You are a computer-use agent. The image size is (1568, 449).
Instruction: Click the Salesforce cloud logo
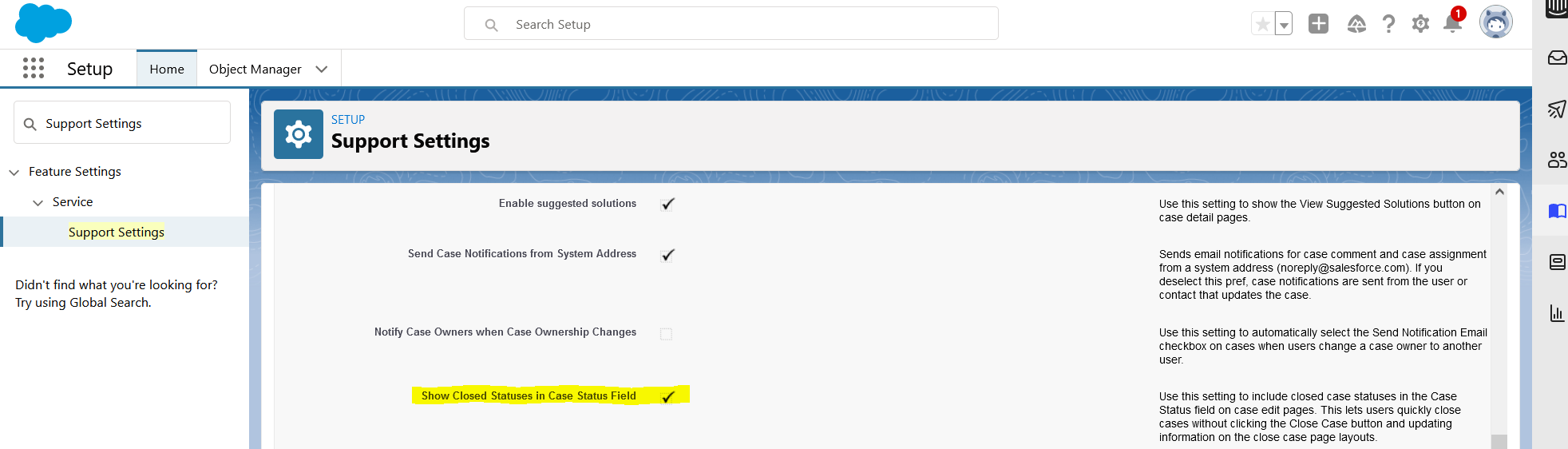pos(43,22)
